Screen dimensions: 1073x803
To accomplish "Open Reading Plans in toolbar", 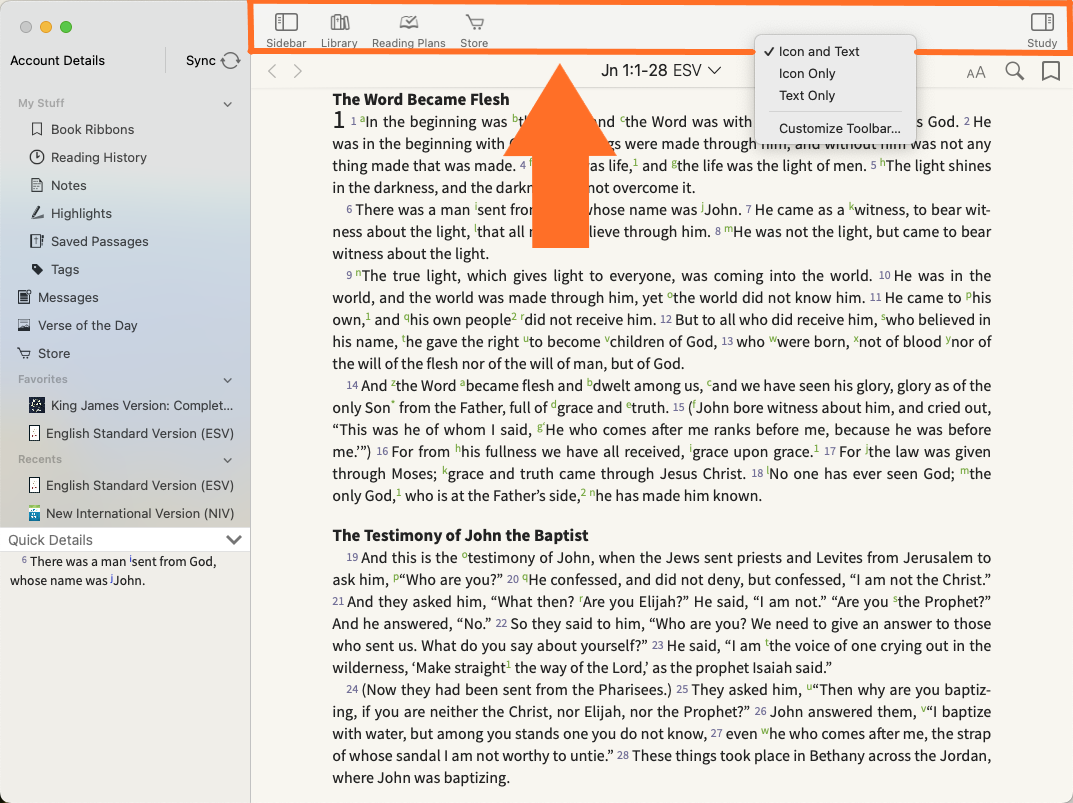I will (409, 23).
